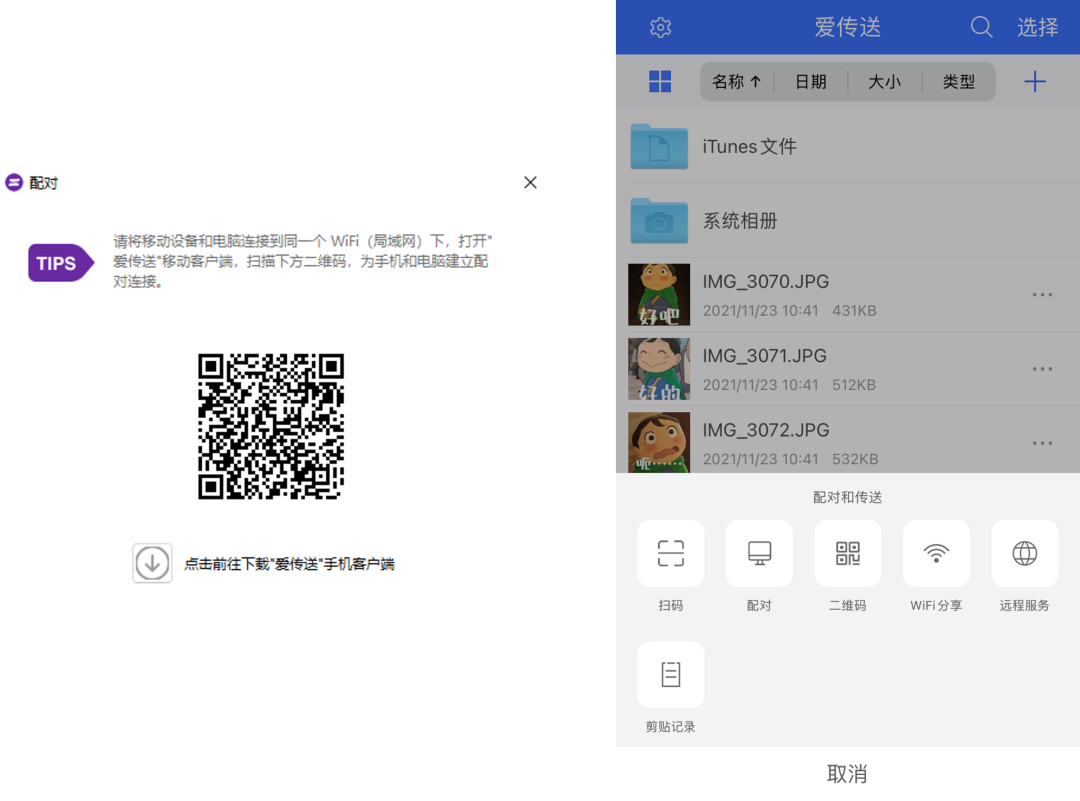Tap the WiFi 分享 icon
This screenshot has width=1080, height=801.
tap(936, 553)
